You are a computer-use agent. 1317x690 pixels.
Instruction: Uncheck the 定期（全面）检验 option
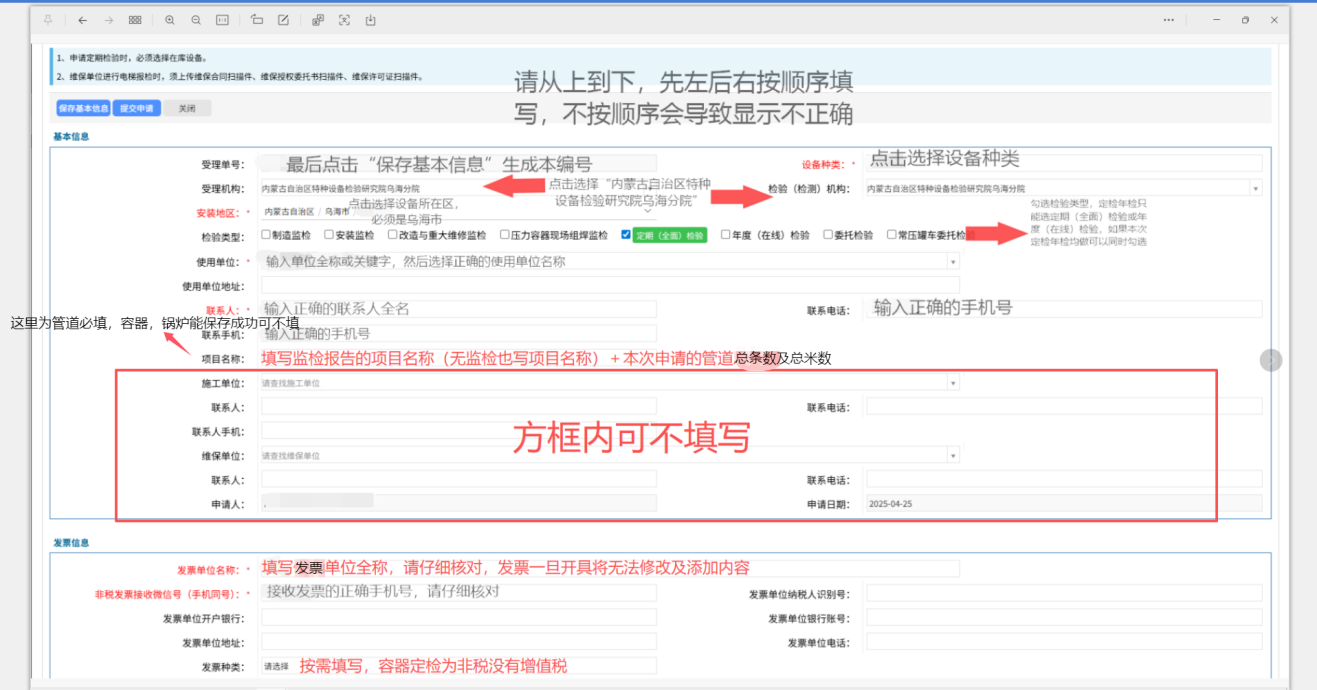[x=625, y=235]
